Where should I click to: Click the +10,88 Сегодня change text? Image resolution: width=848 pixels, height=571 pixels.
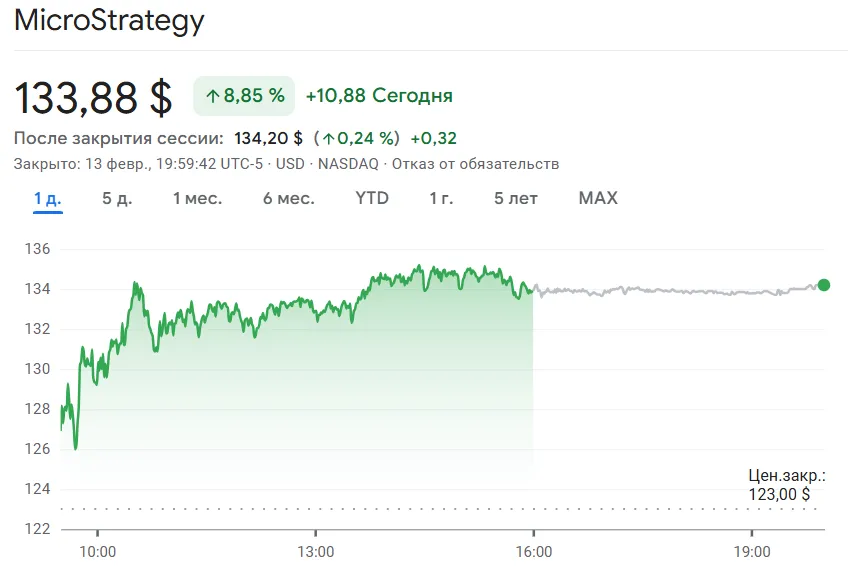pos(379,96)
